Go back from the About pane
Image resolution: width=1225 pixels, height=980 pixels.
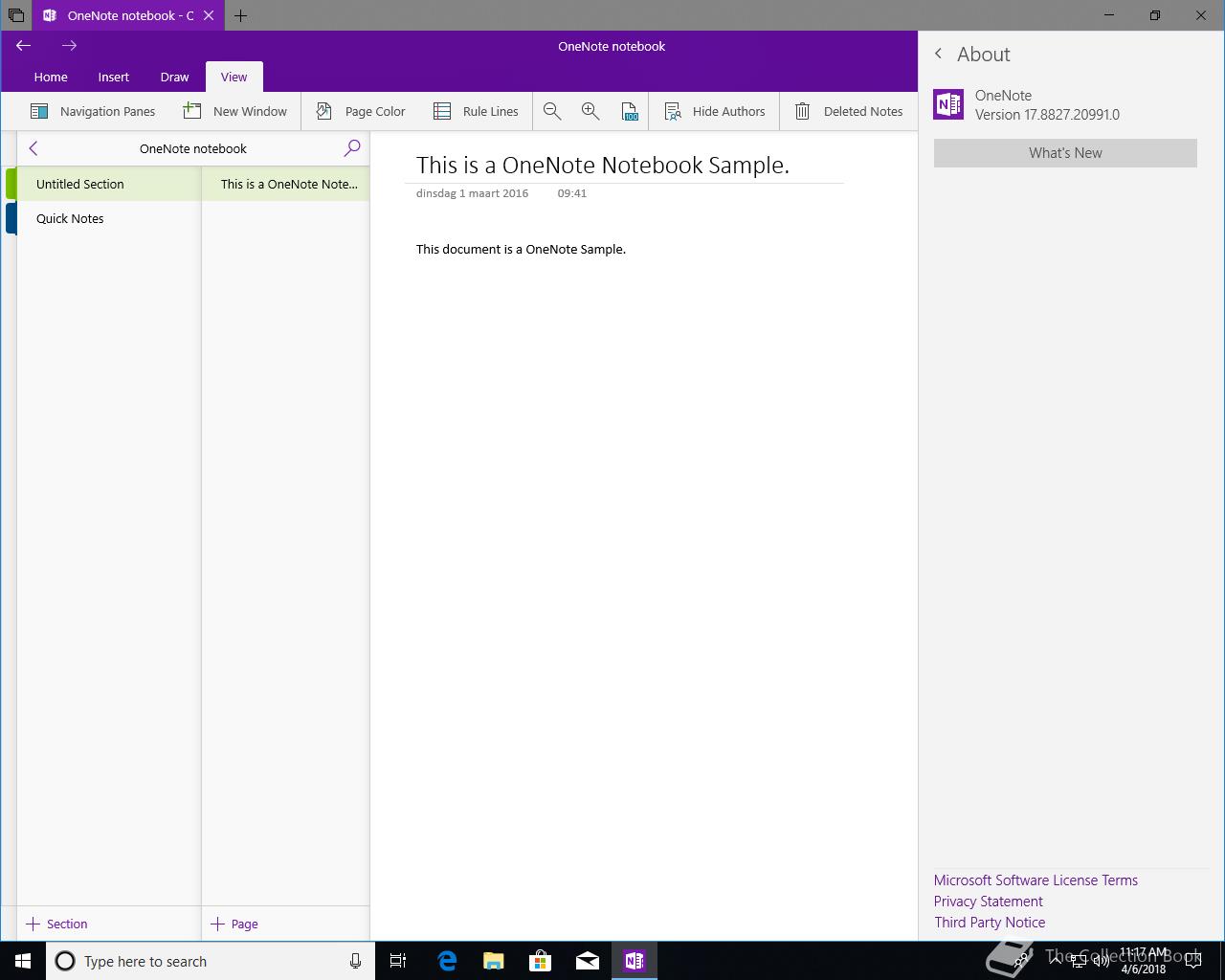pos(939,54)
